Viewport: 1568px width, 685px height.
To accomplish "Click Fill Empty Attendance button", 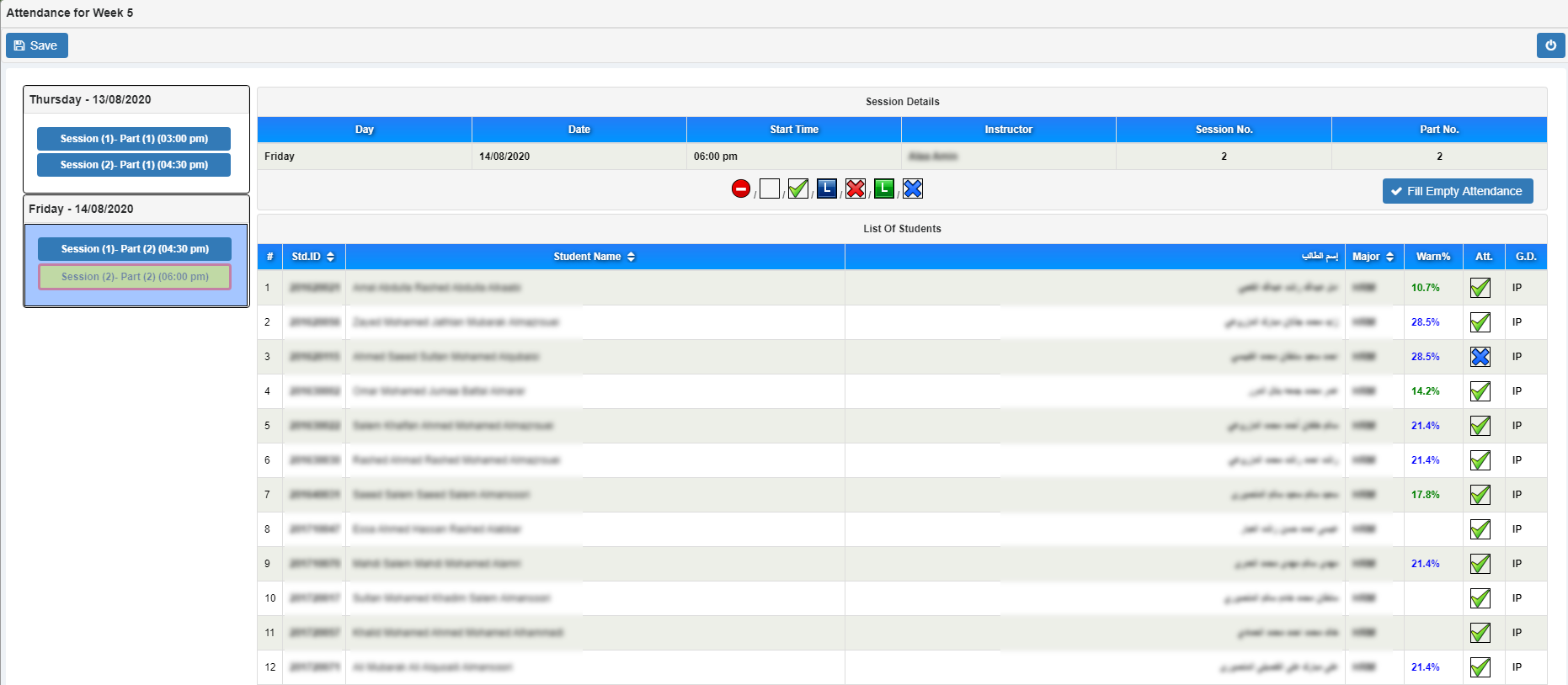I will point(1458,191).
